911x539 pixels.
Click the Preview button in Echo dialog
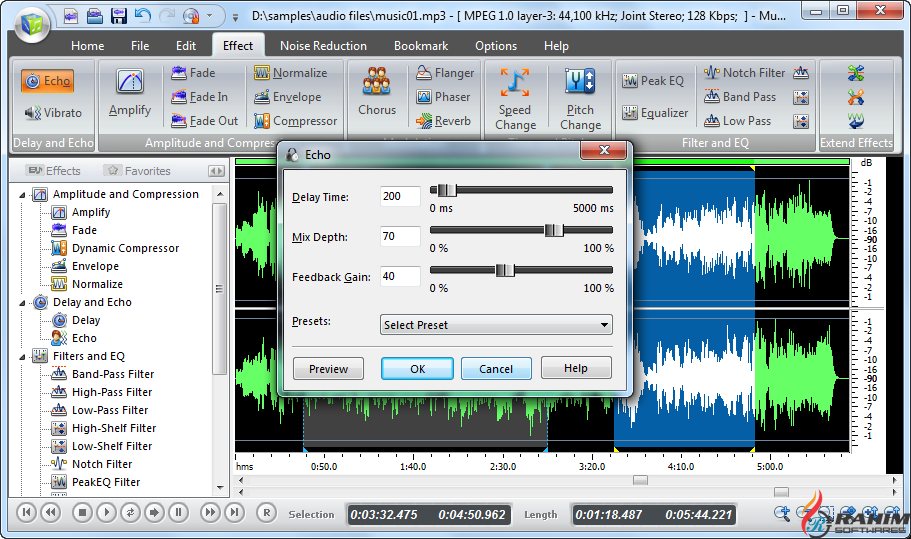pos(328,369)
